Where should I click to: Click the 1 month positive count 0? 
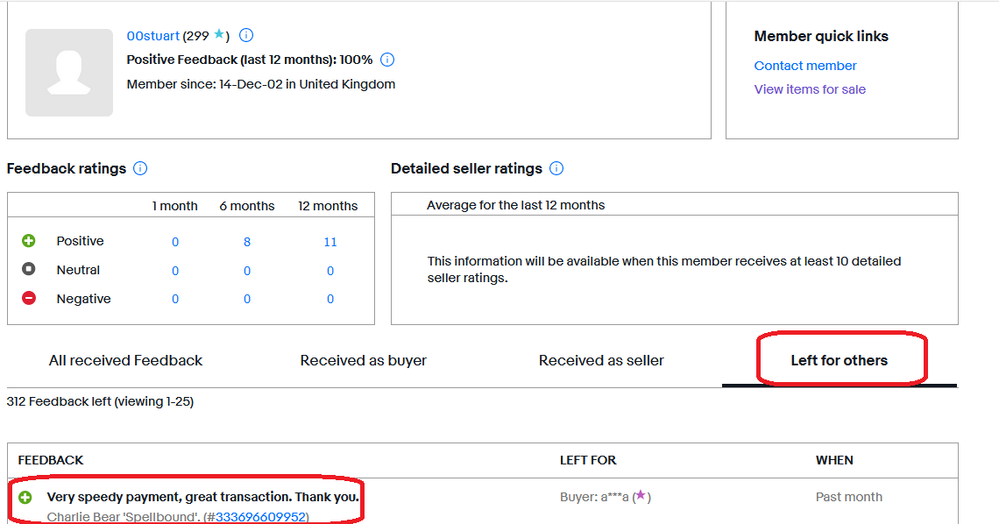pos(175,242)
